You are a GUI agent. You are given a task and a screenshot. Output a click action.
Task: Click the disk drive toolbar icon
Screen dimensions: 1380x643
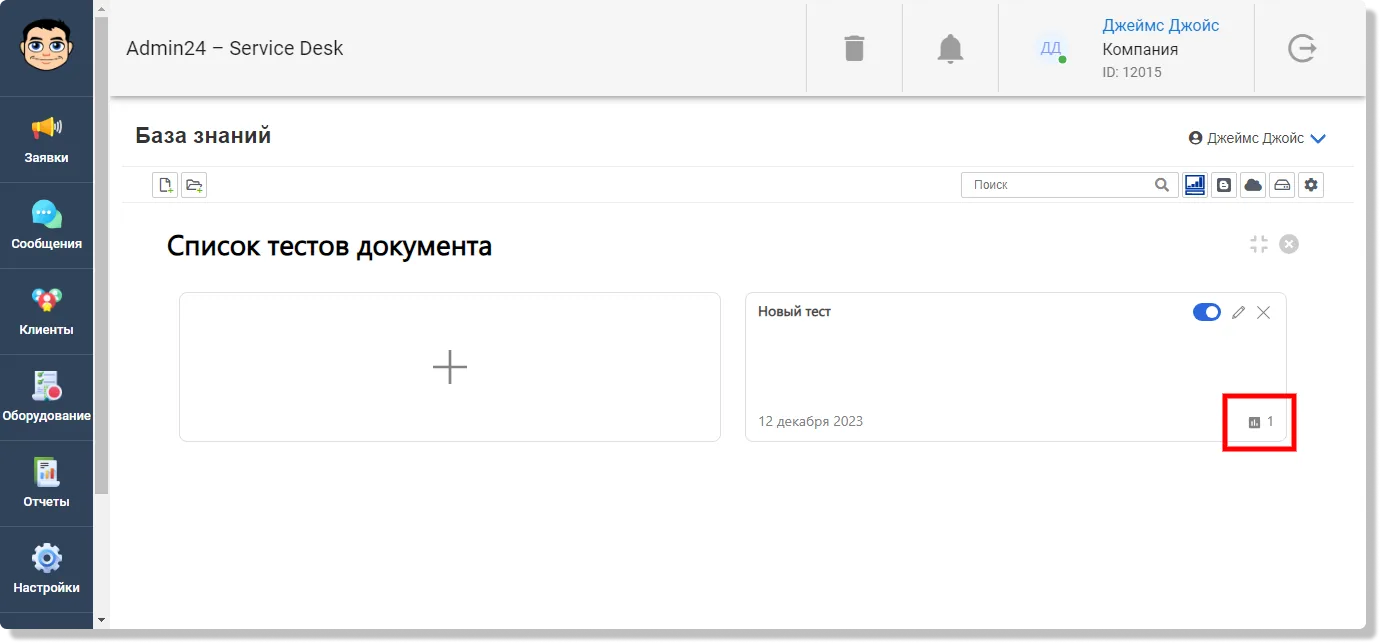tap(1282, 184)
